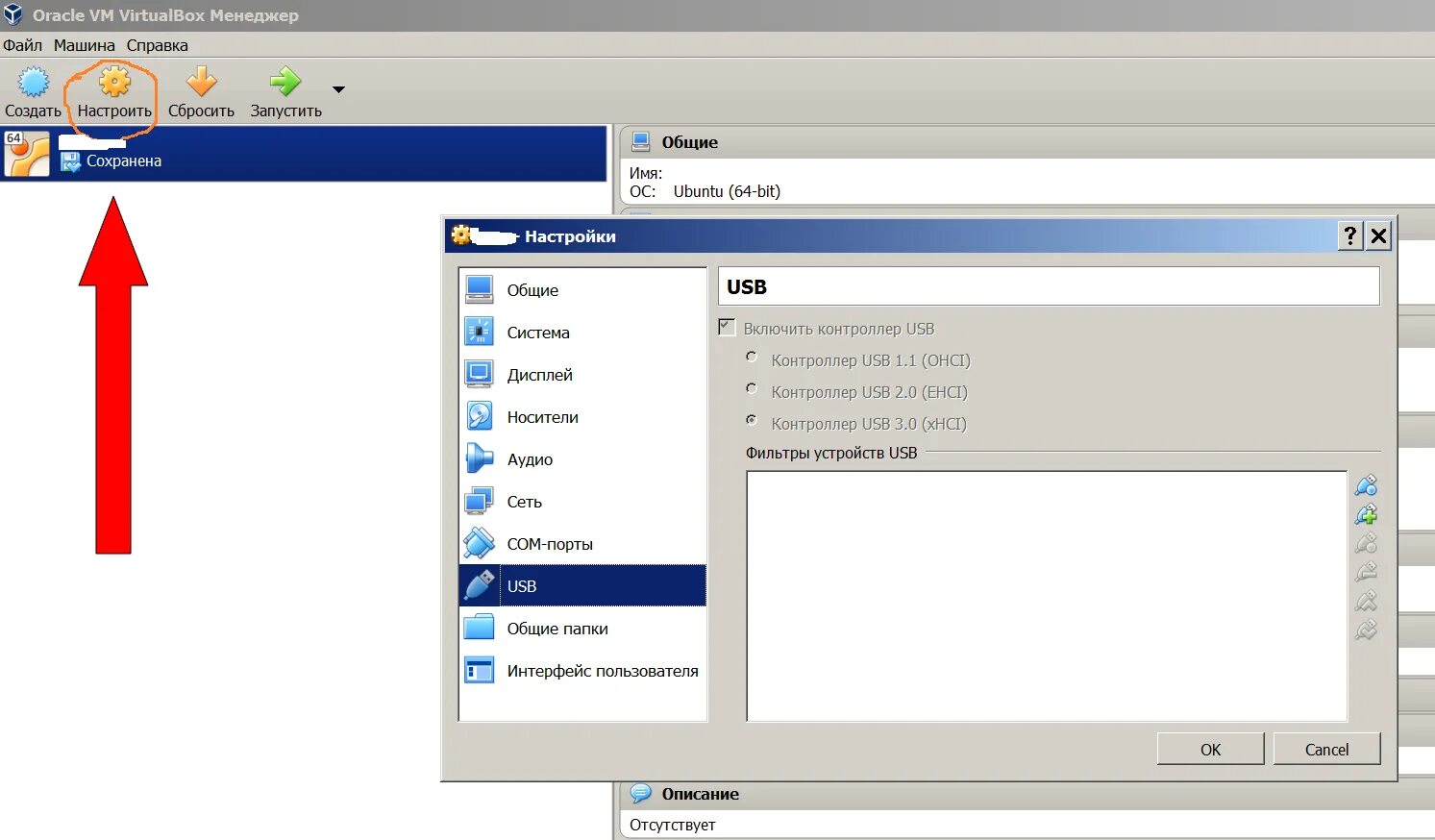Choose Контроллер USB 1.1 (OHCI) radio button
1435x840 pixels.
752,357
